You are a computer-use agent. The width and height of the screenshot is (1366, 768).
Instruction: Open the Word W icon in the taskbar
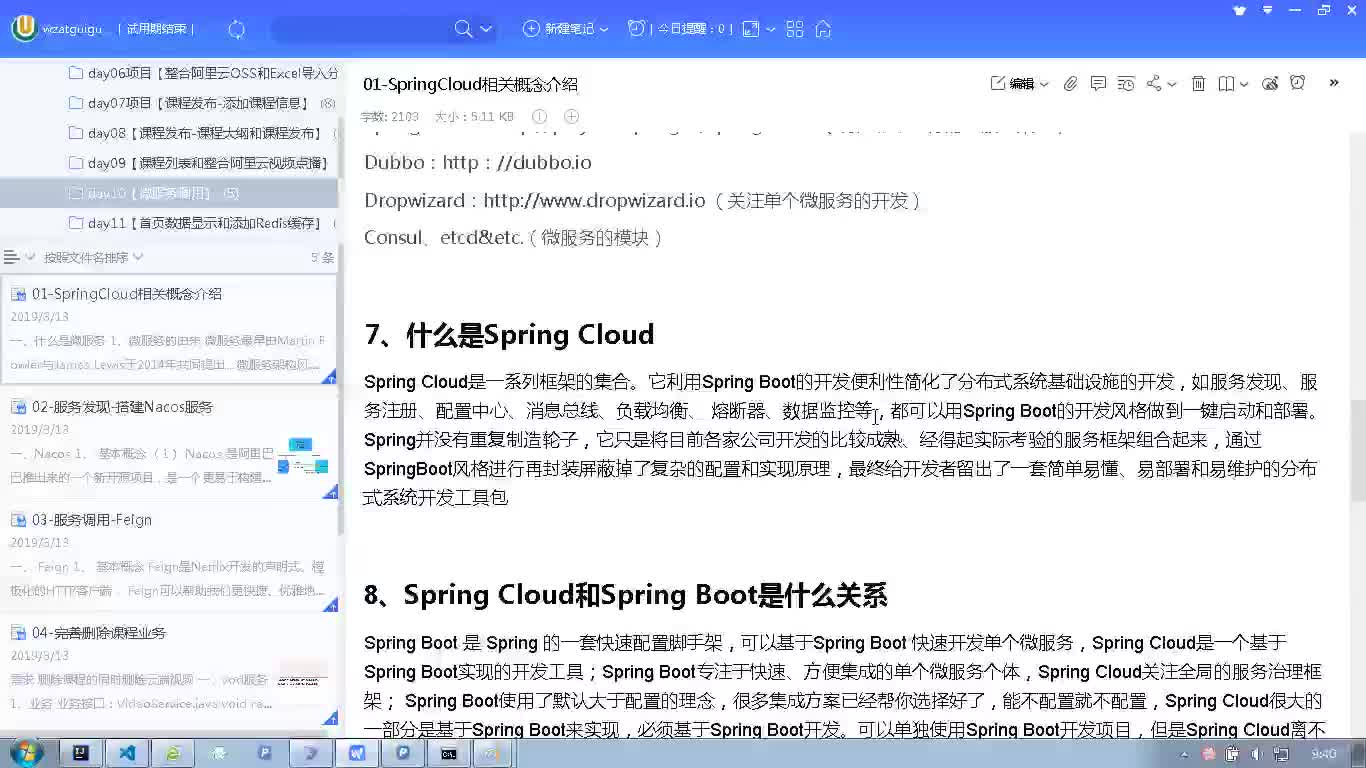[357, 754]
